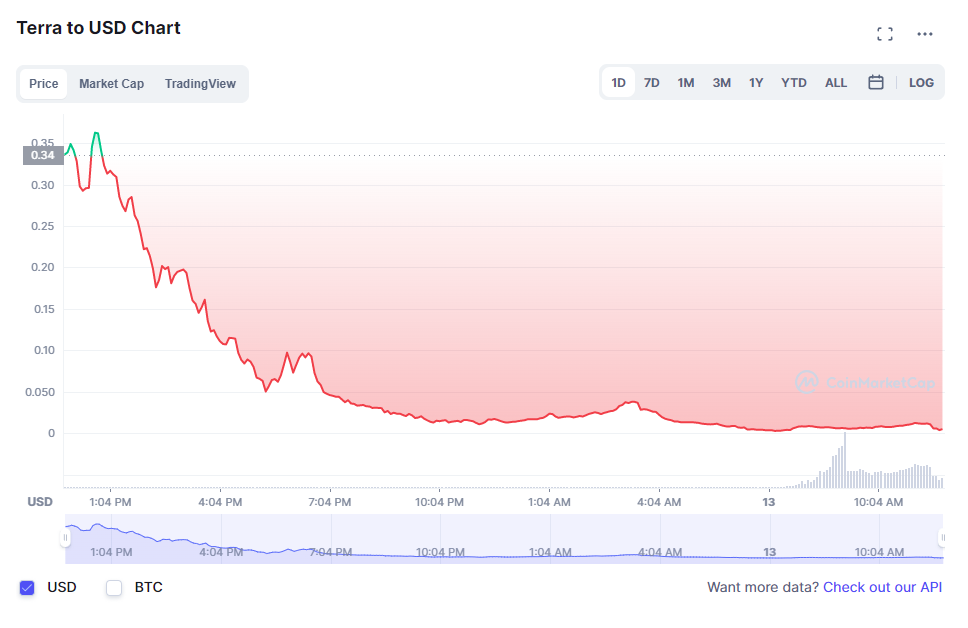Click left handle of range slider
Viewport: 968px width, 628px height.
click(x=65, y=538)
